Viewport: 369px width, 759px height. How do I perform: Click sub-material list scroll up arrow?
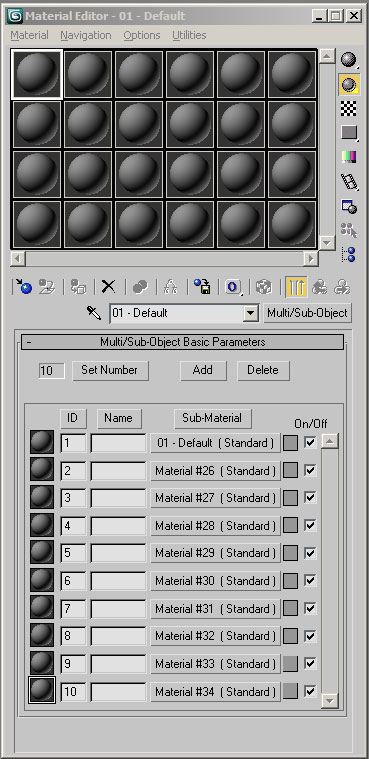(x=330, y=441)
